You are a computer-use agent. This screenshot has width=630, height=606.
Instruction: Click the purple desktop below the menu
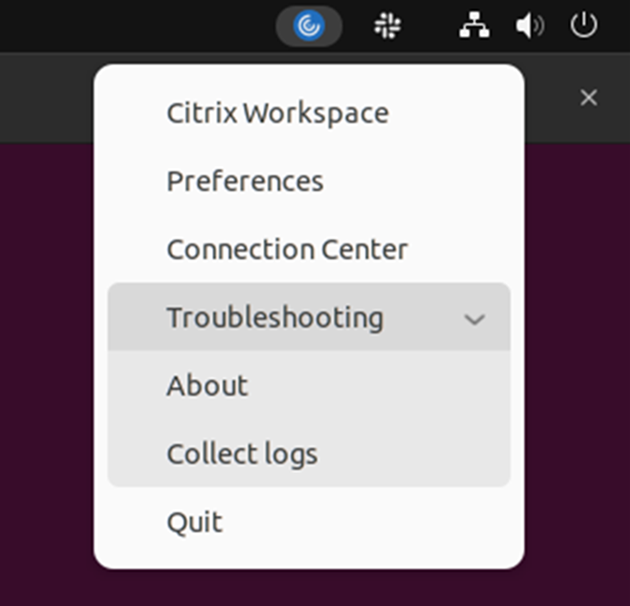(310, 588)
